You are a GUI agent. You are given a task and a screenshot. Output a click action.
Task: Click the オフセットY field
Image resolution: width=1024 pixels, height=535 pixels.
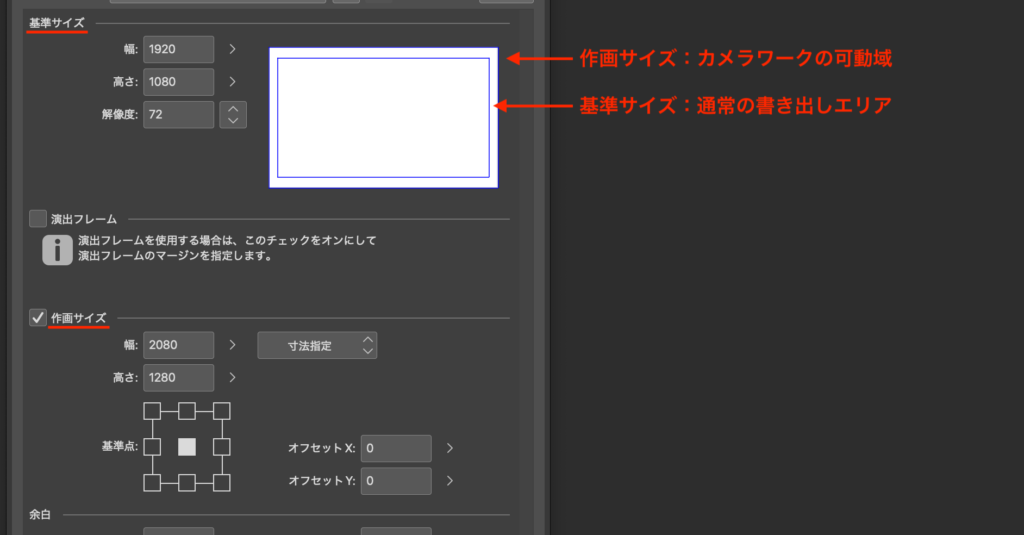tap(396, 481)
